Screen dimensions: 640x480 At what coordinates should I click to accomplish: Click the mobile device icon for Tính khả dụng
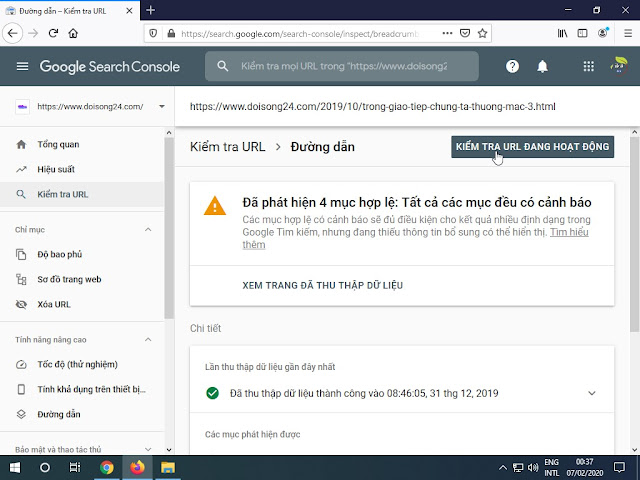(21, 389)
